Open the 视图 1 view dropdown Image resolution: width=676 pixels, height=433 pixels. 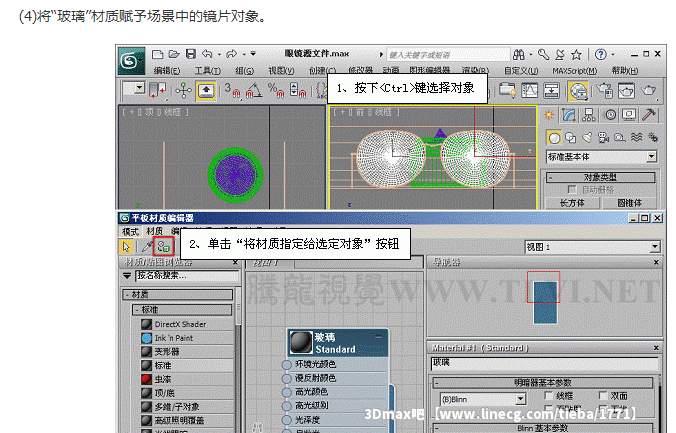[653, 246]
